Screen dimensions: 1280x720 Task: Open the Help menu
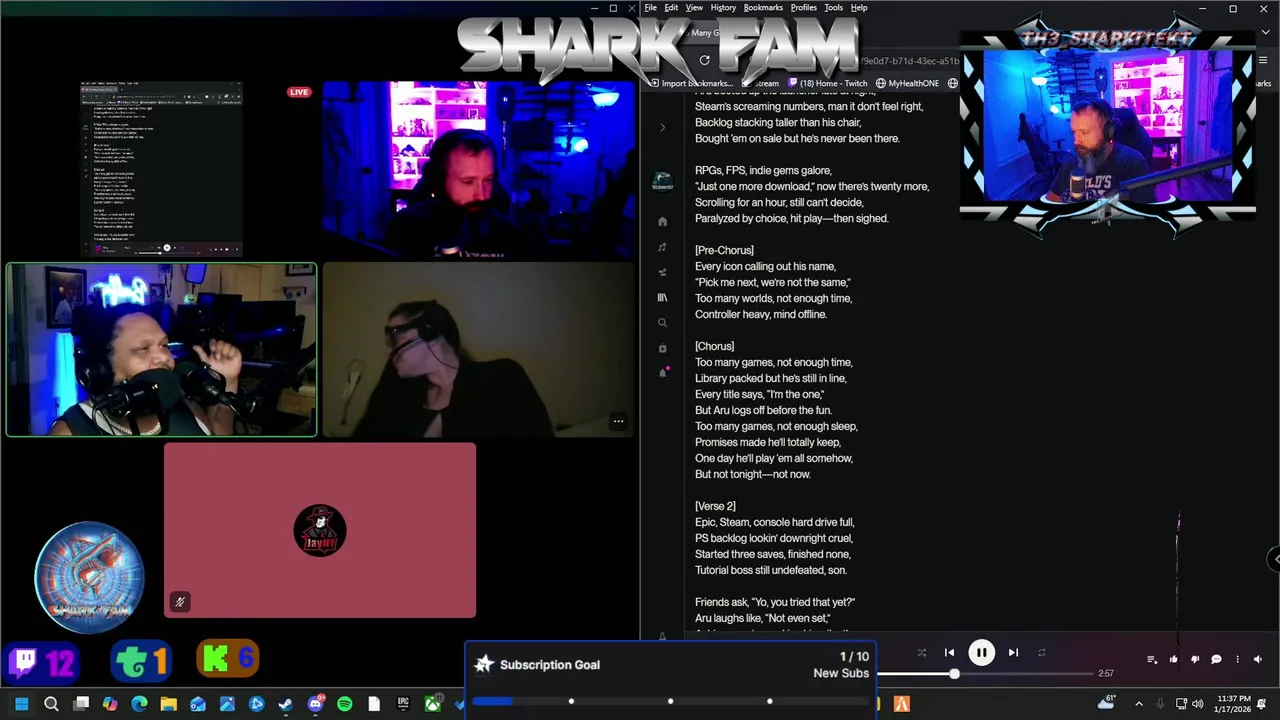[859, 7]
